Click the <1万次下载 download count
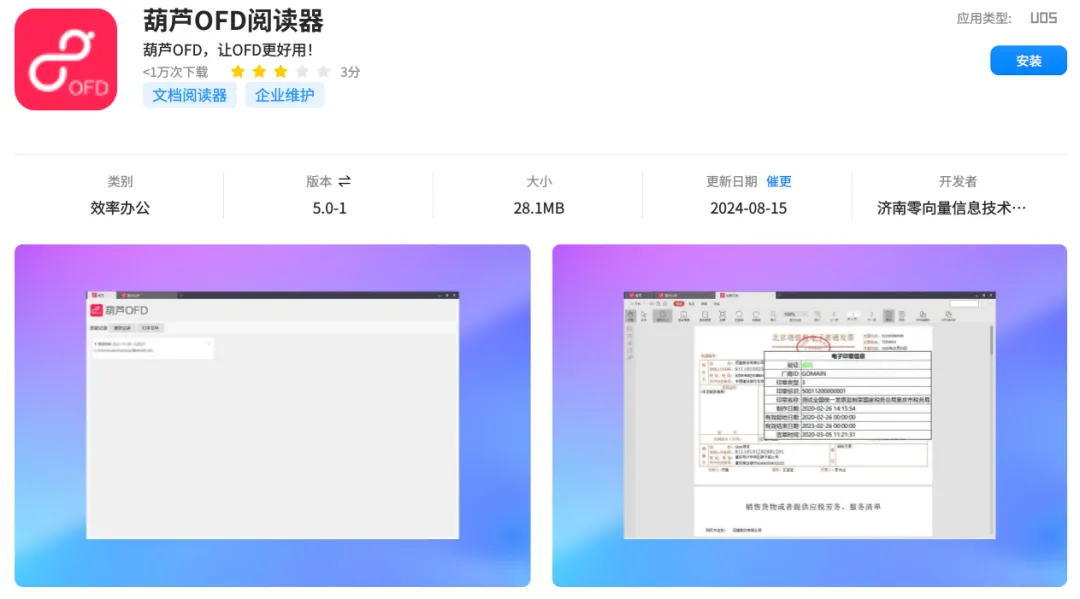This screenshot has height=599, width=1080. click(175, 72)
